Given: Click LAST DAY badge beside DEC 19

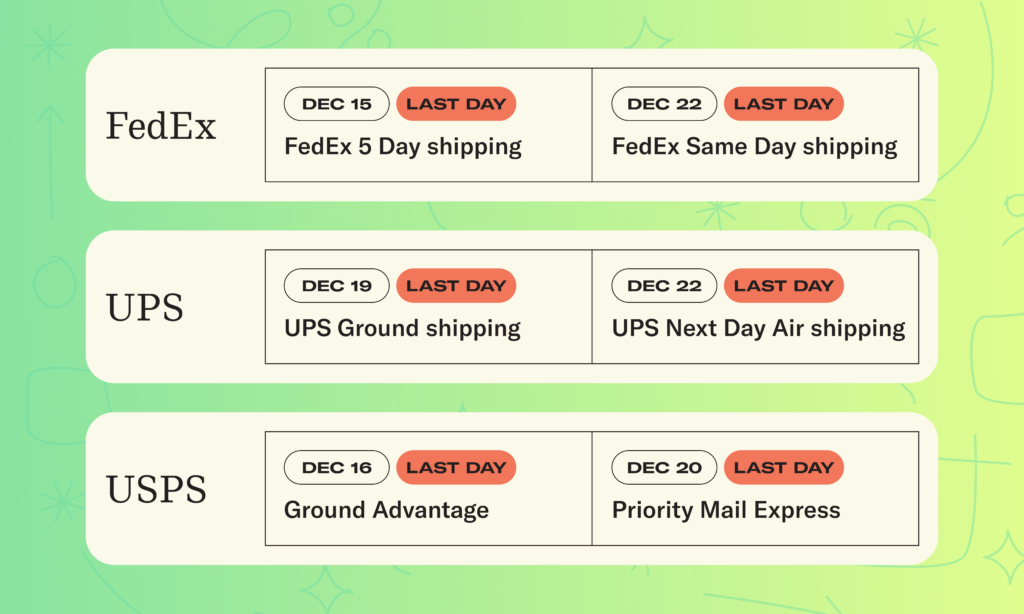Looking at the screenshot, I should pos(456,285).
